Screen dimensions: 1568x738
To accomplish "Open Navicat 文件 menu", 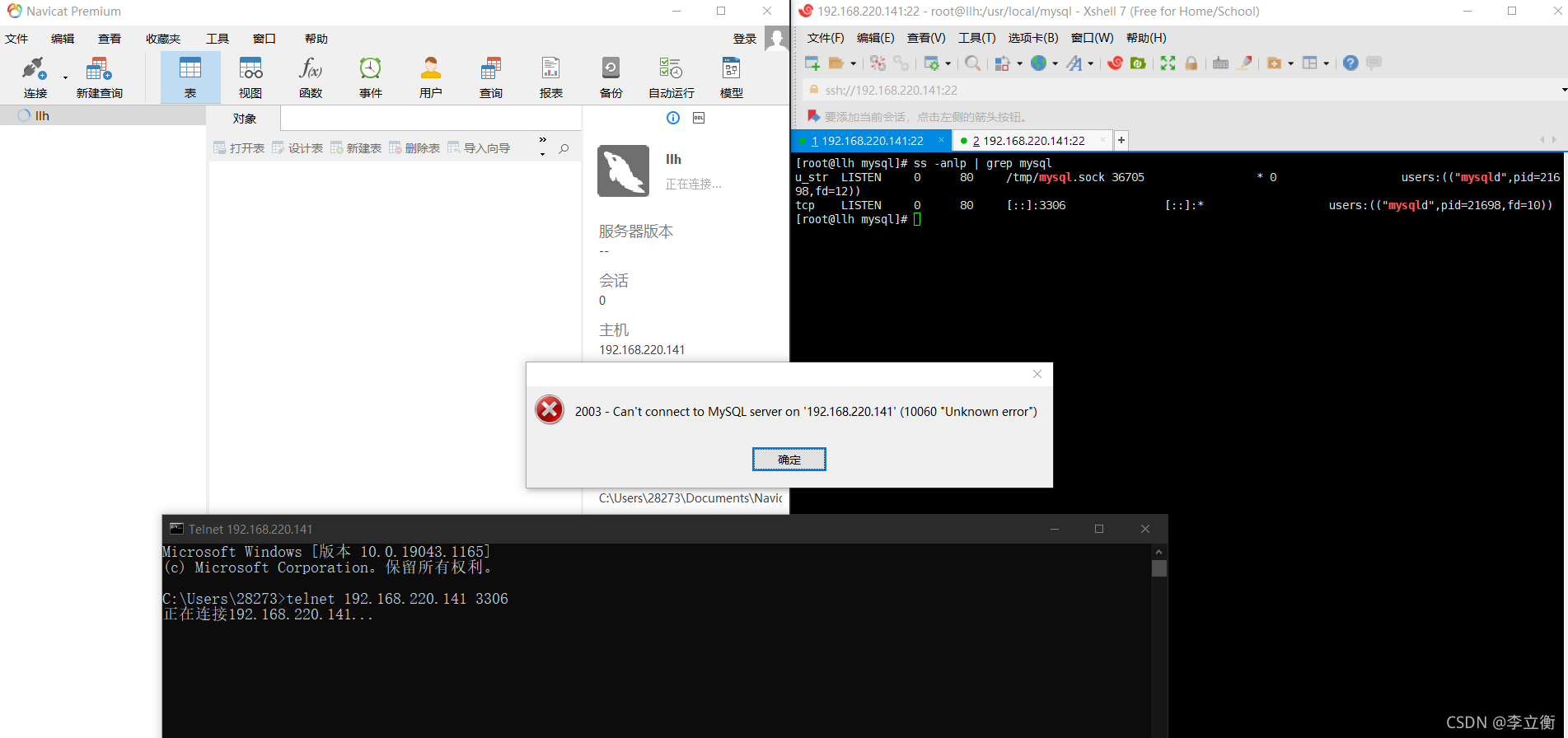I will (x=16, y=39).
